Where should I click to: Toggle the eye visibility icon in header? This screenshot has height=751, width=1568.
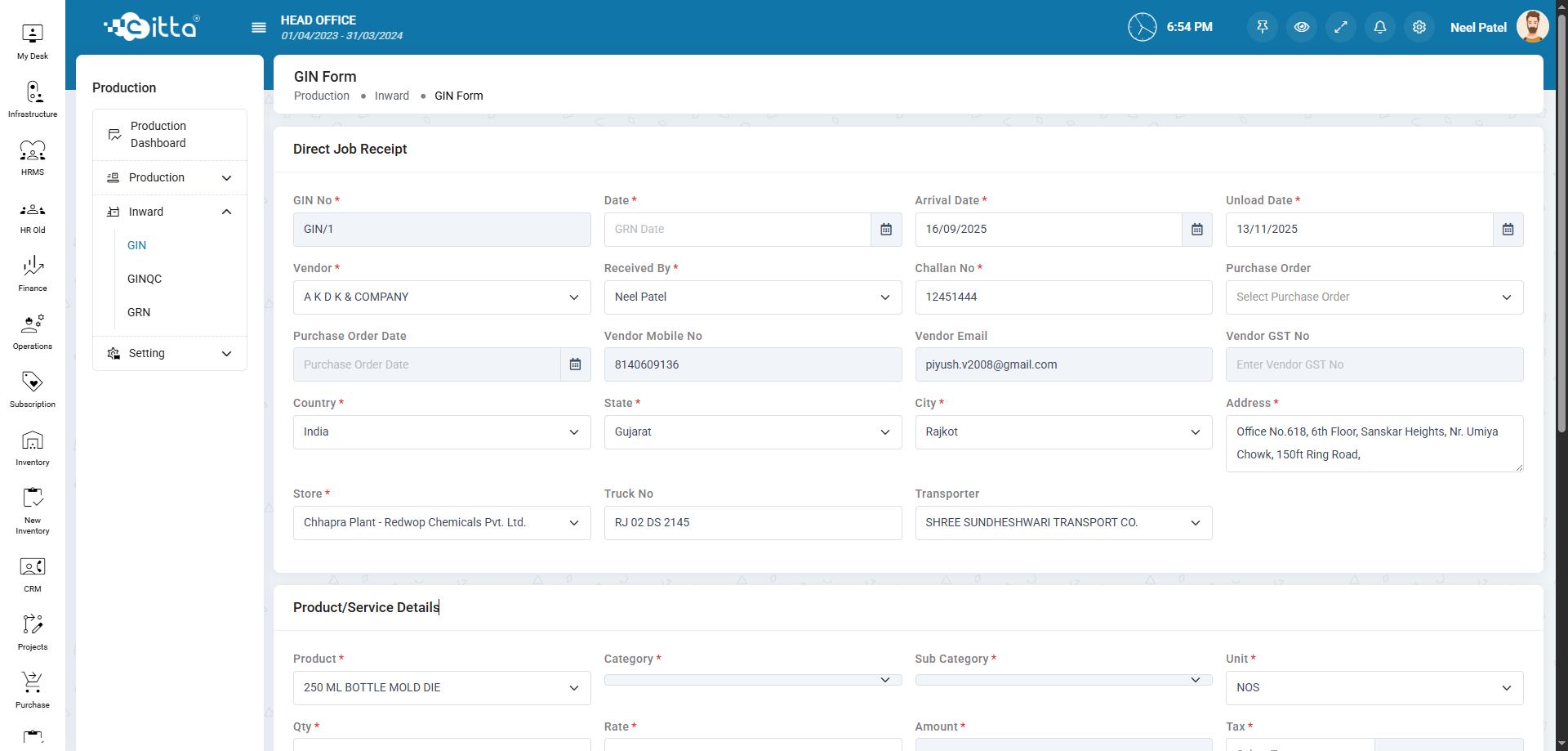[1301, 27]
